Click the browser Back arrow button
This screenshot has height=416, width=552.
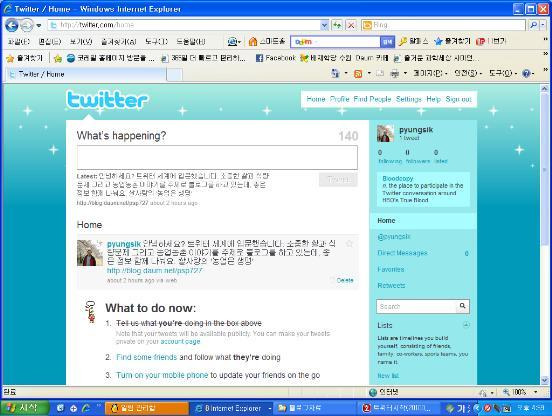click(x=12, y=25)
